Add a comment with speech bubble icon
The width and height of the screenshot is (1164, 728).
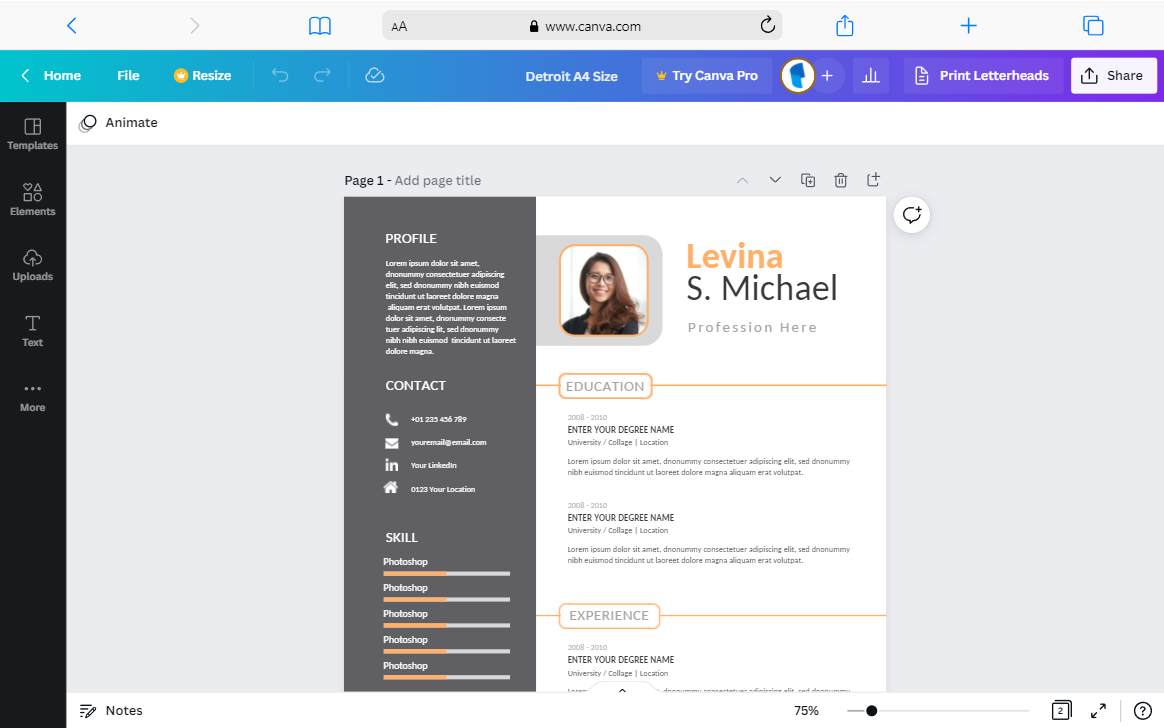[x=912, y=215]
